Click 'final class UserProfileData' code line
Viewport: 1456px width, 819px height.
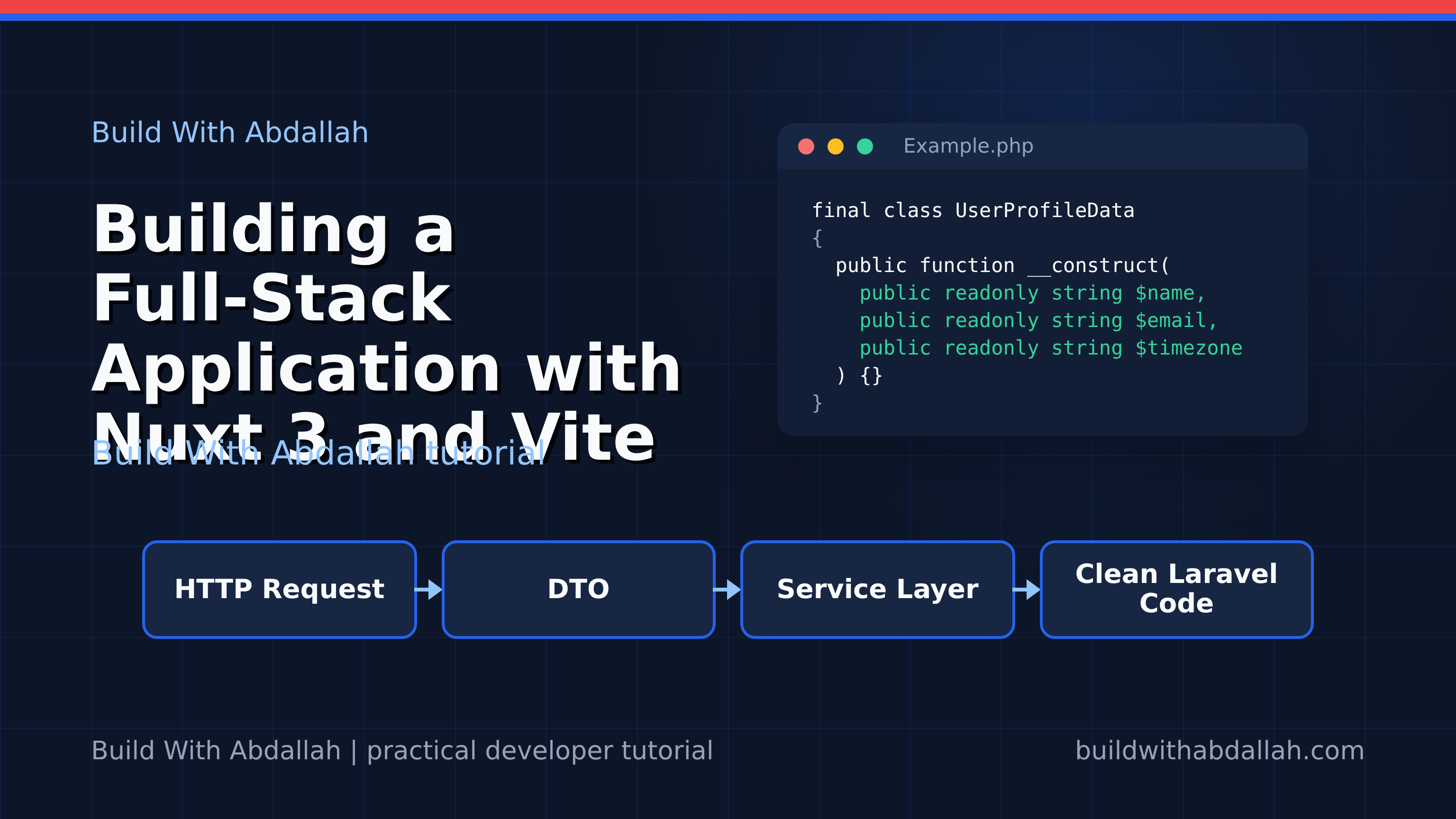[974, 211]
